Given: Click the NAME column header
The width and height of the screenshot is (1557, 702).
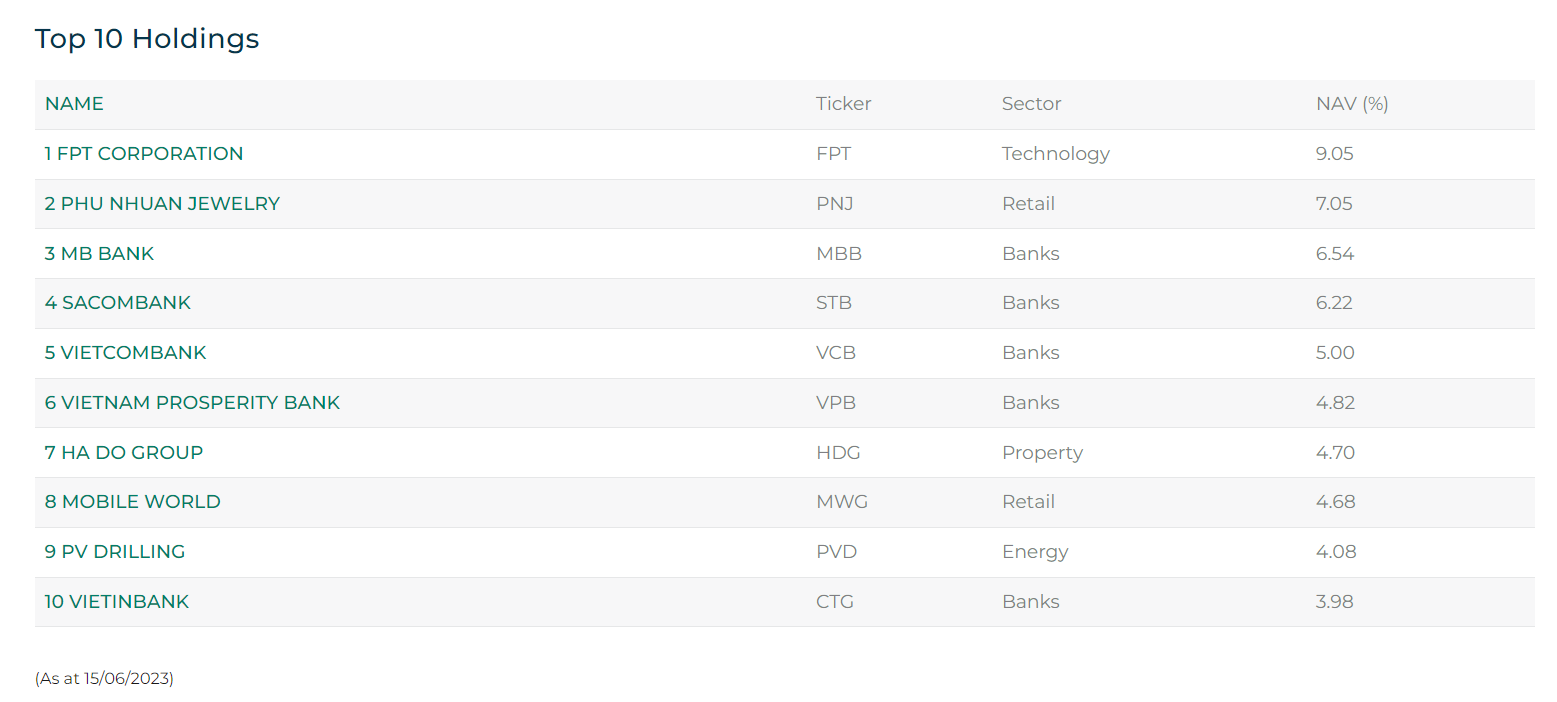Looking at the screenshot, I should (x=74, y=104).
